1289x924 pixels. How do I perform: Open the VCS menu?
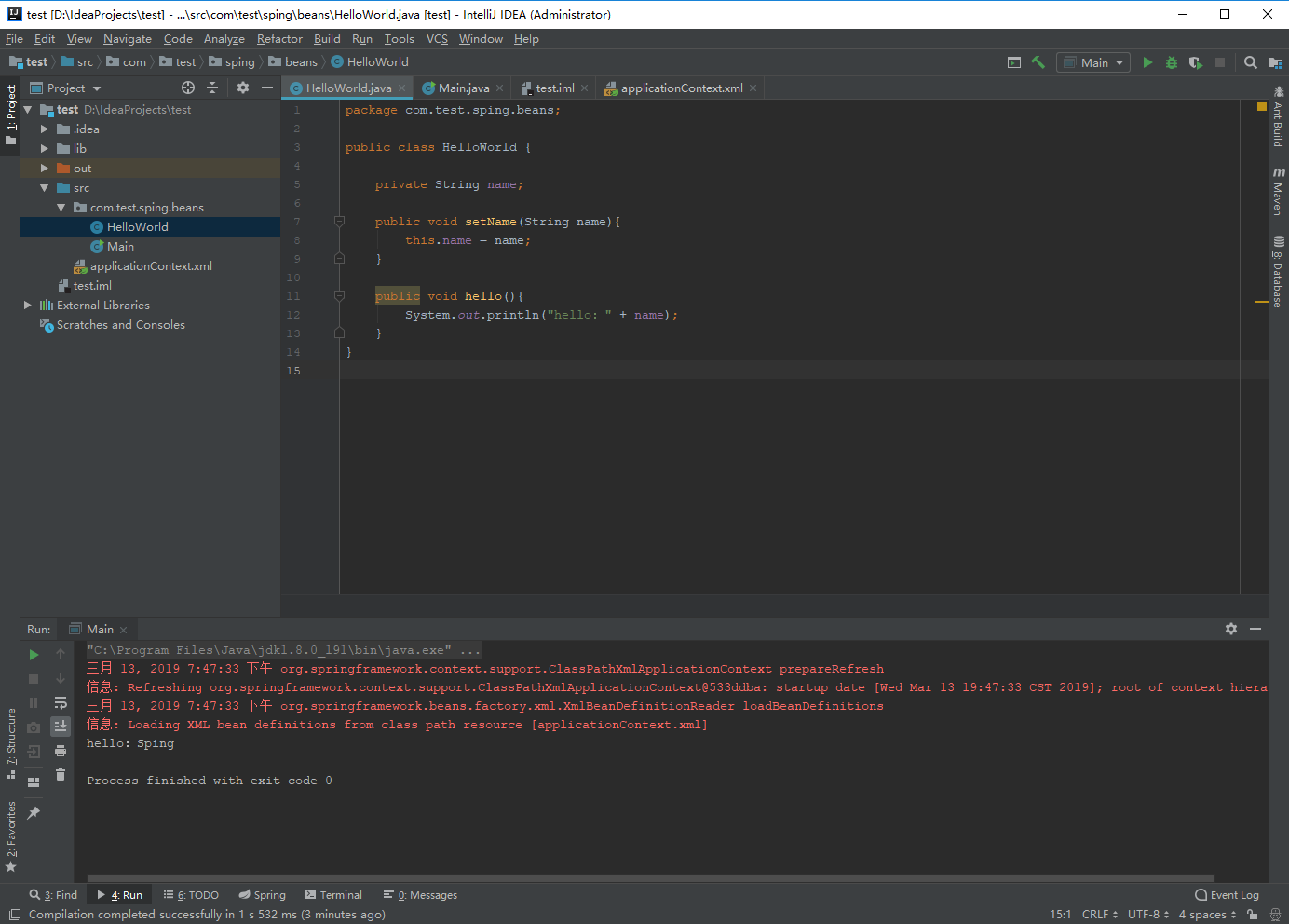coord(437,39)
